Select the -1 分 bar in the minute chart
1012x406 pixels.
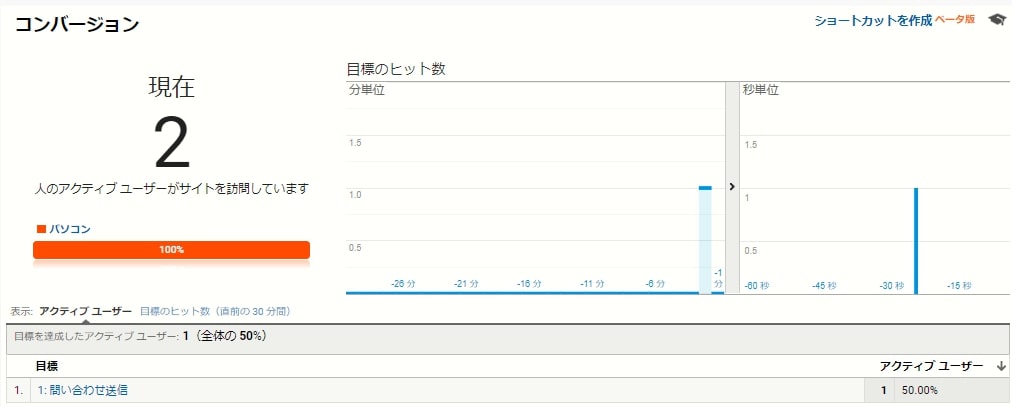(705, 240)
